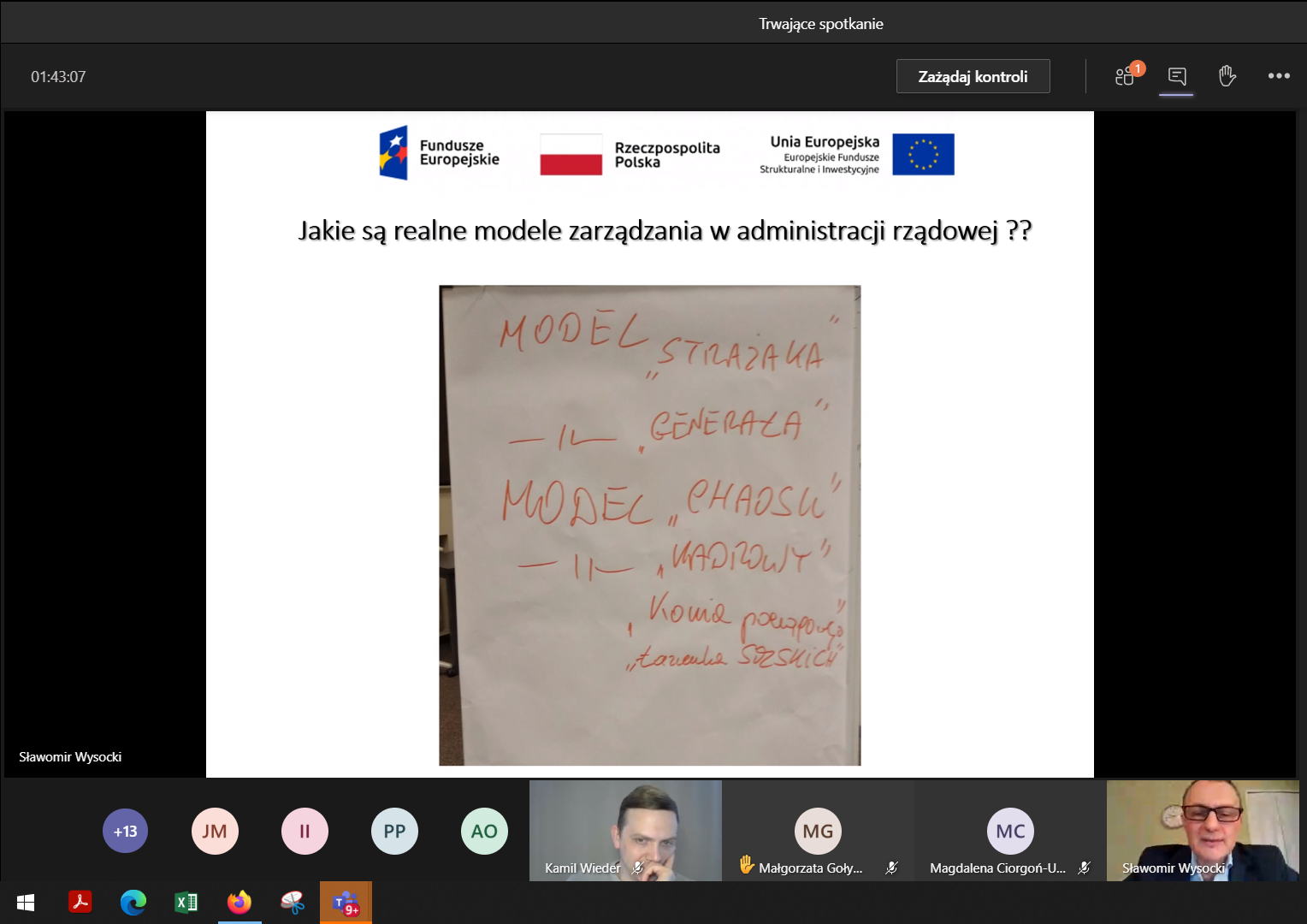1307x924 pixels.
Task: Click Sławomir Wysocki's video tile
Action: (x=1203, y=830)
